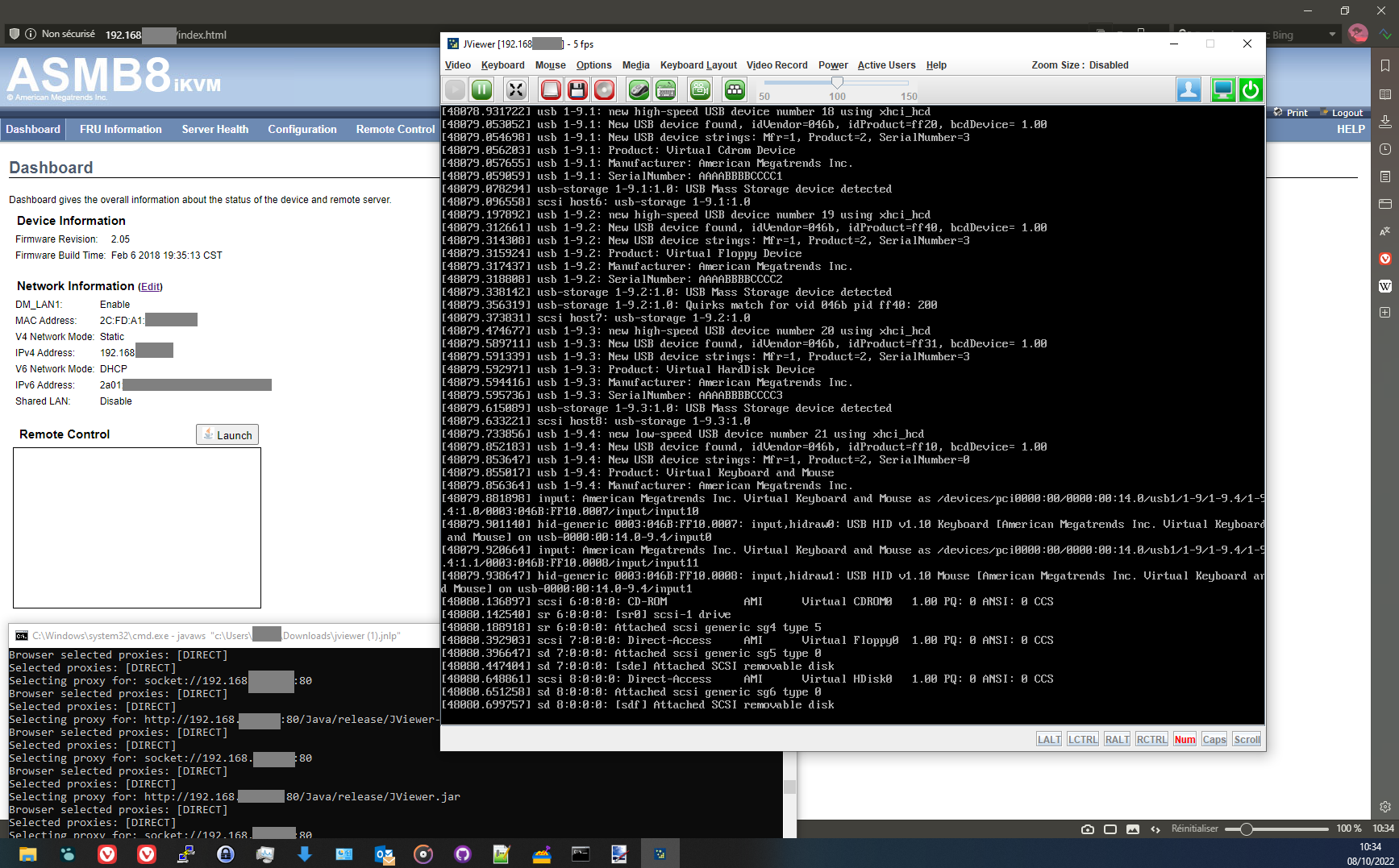Click Réinitialiser zoom button in status bar

click(1194, 829)
